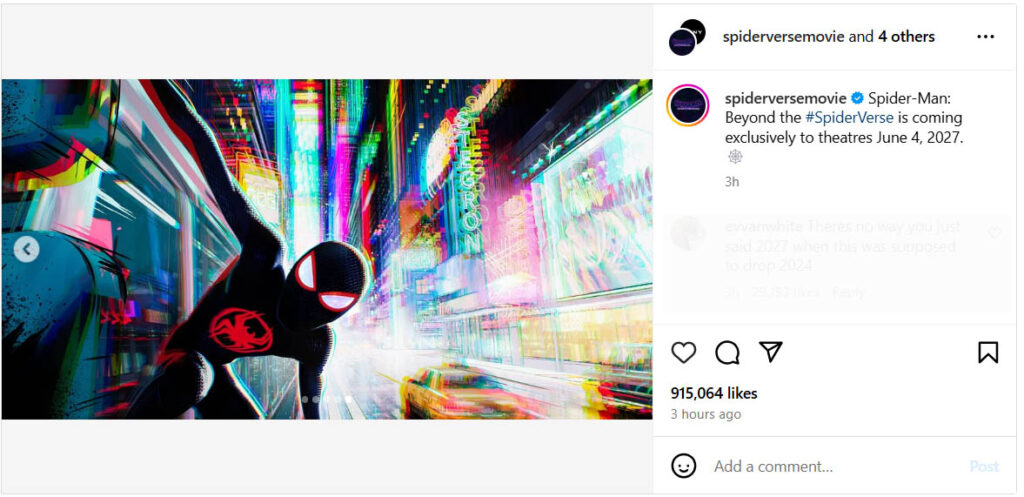Jump to first slide via carousel dot
This screenshot has height=497, width=1024.
(306, 398)
